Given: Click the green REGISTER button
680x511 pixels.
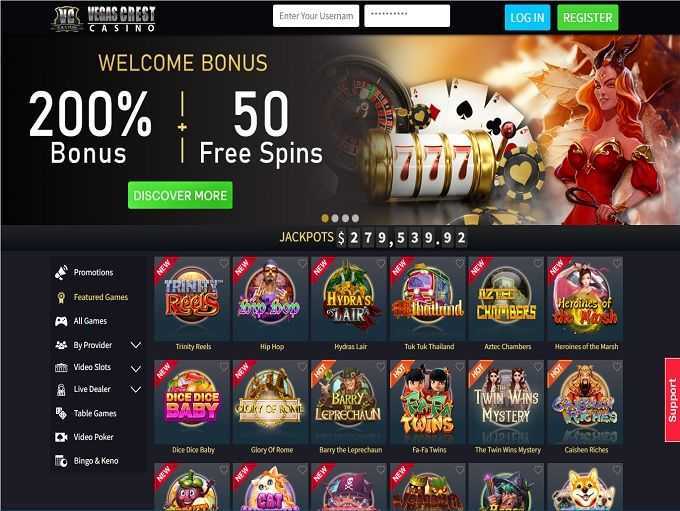Looking at the screenshot, I should point(588,17).
